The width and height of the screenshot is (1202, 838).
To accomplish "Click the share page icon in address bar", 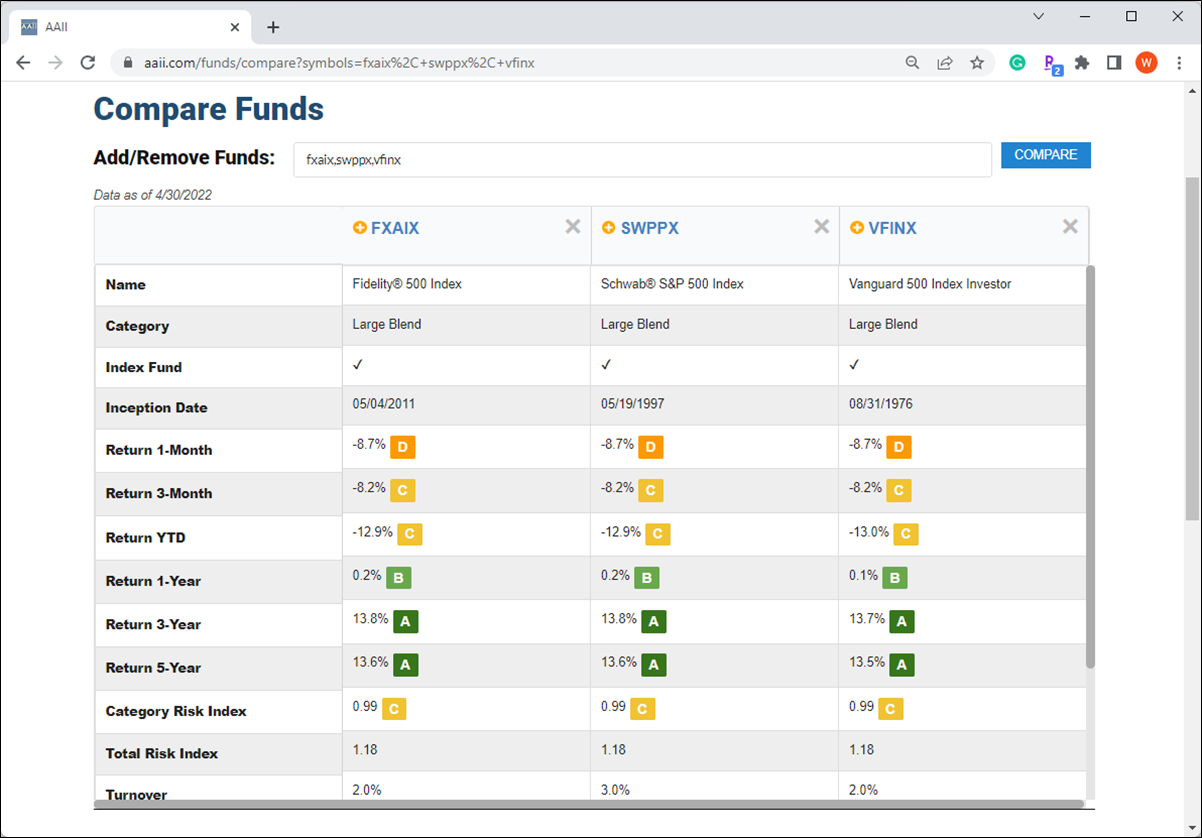I will [944, 63].
